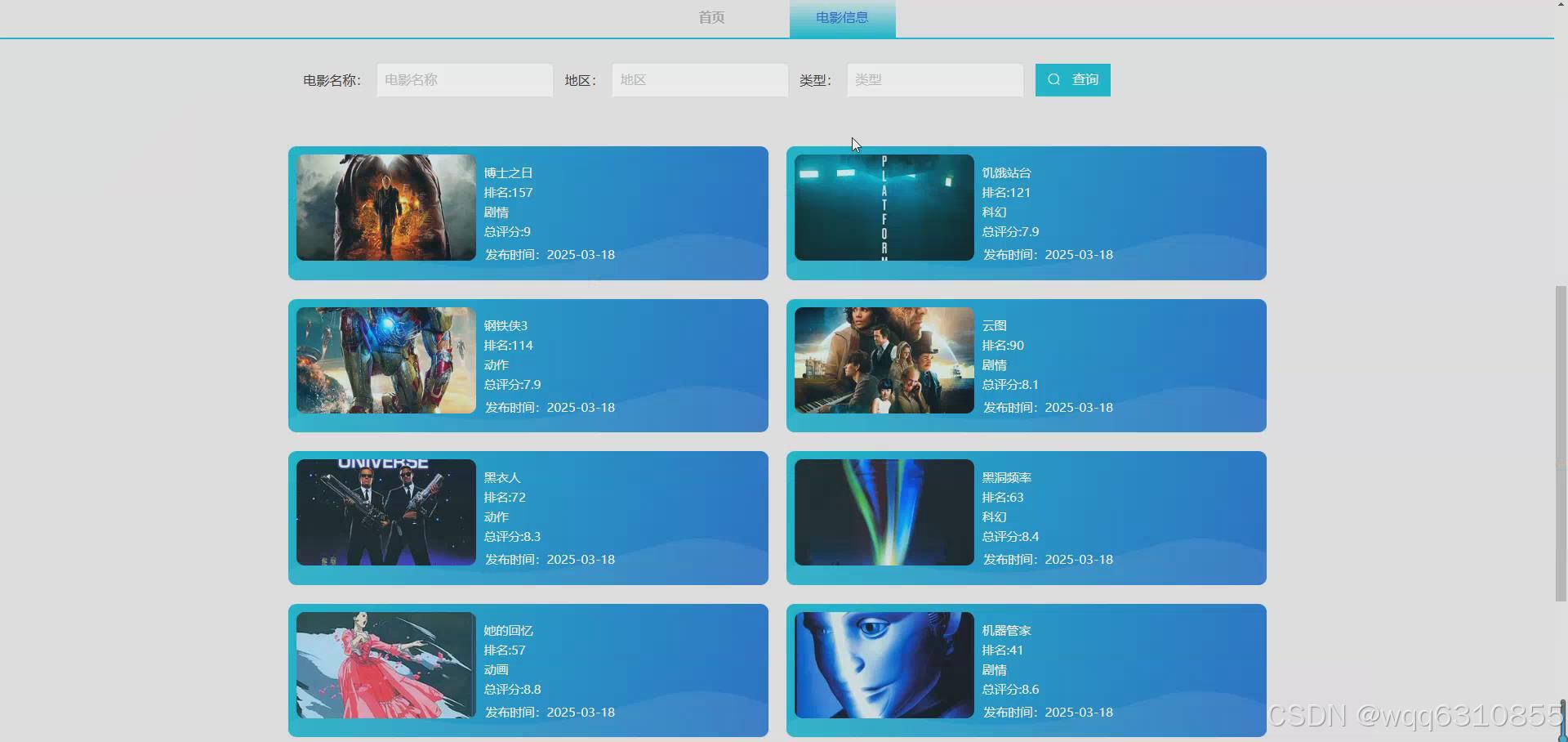Click the 动作 genre on 钢铁侠3 card

click(496, 365)
